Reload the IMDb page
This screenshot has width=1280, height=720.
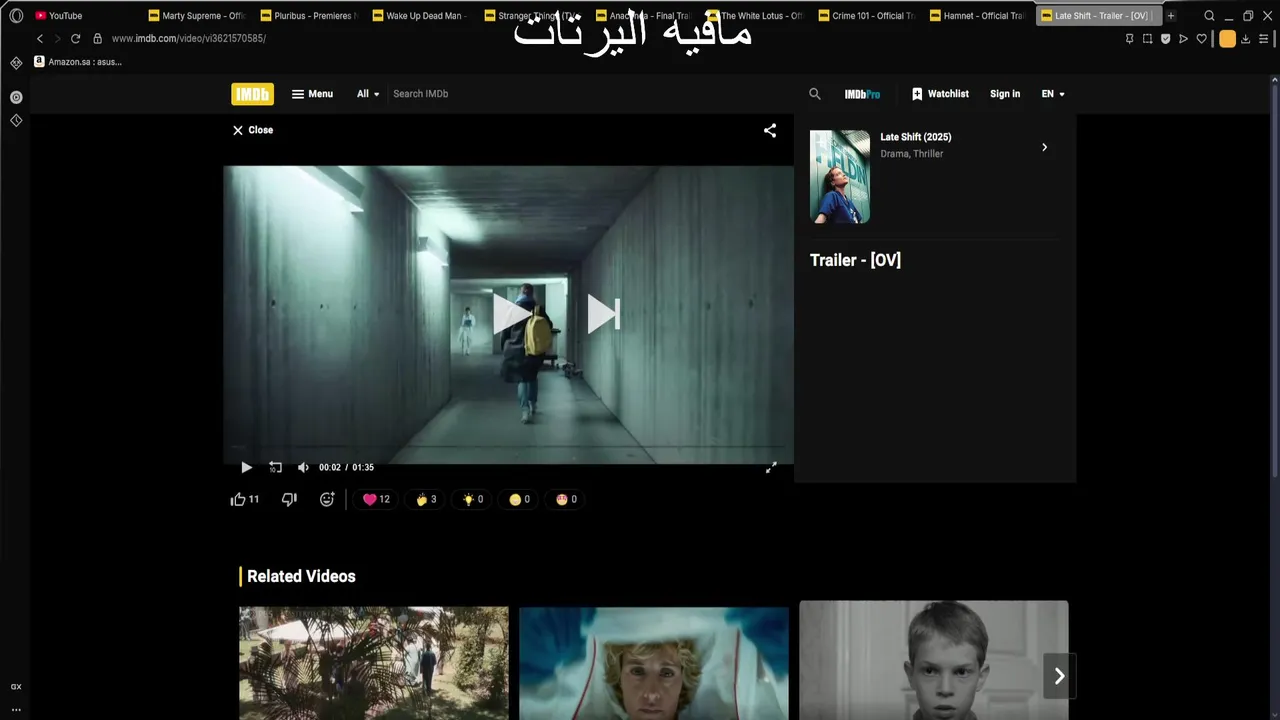[x=75, y=38]
